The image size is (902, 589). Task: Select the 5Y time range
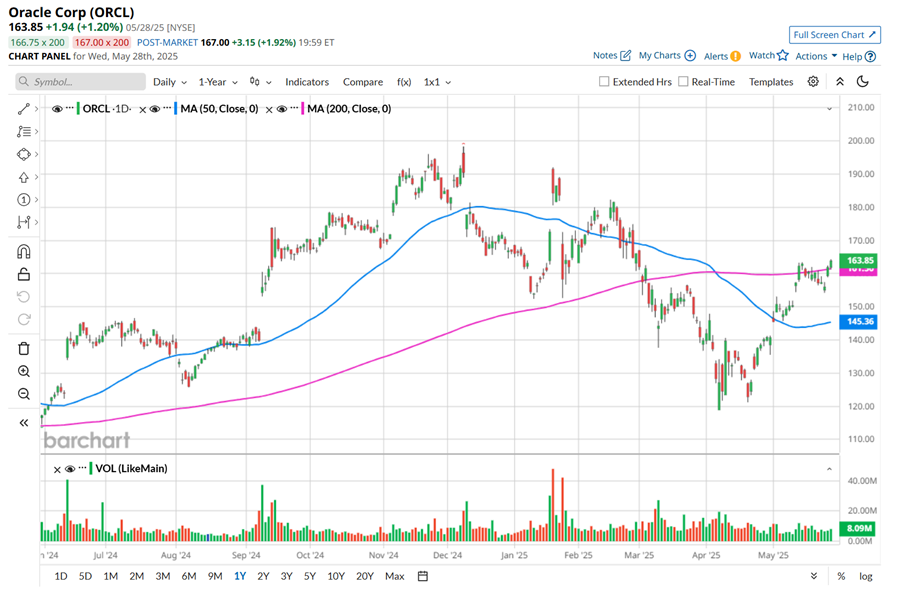coord(309,576)
